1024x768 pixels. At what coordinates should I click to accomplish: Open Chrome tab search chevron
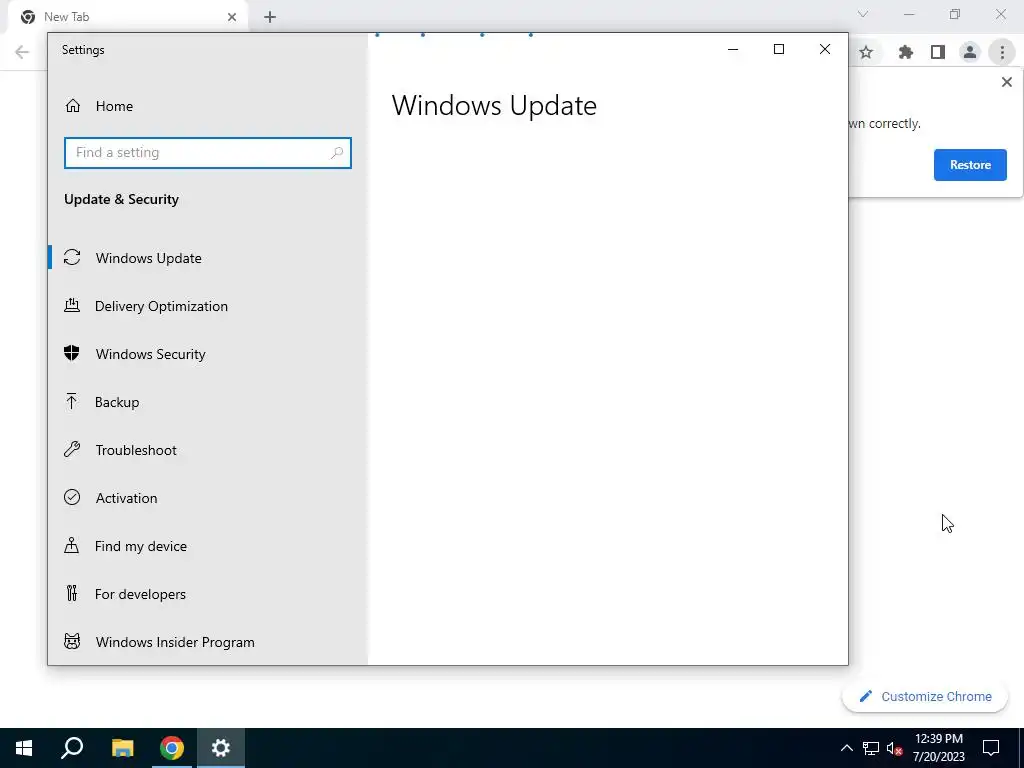pyautogui.click(x=863, y=14)
